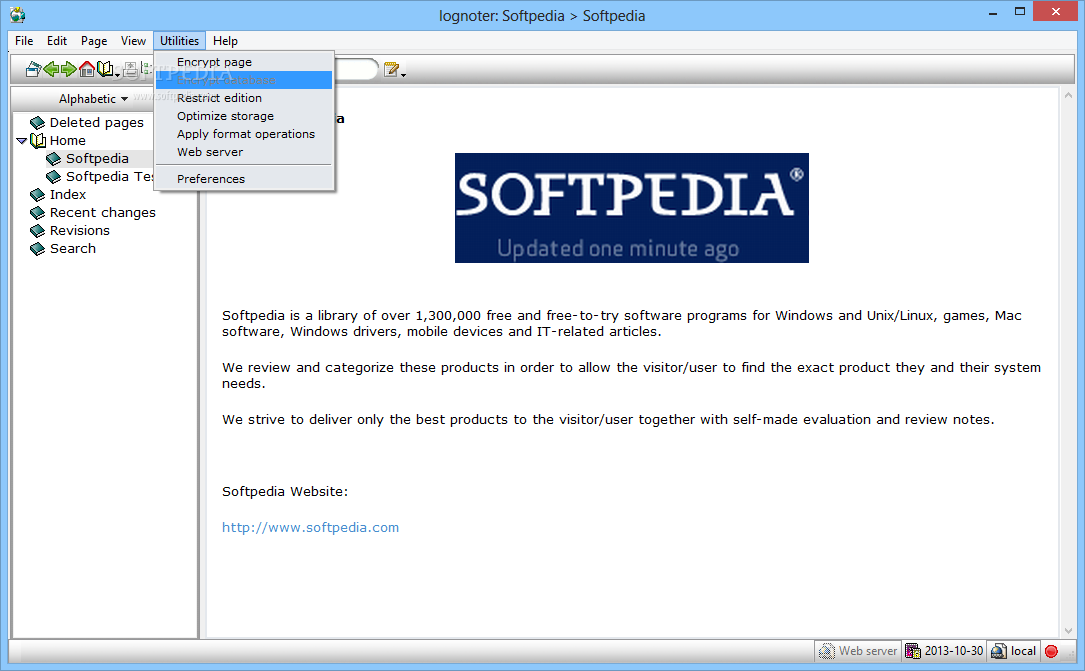Collapse the Home tree node

tap(21, 141)
